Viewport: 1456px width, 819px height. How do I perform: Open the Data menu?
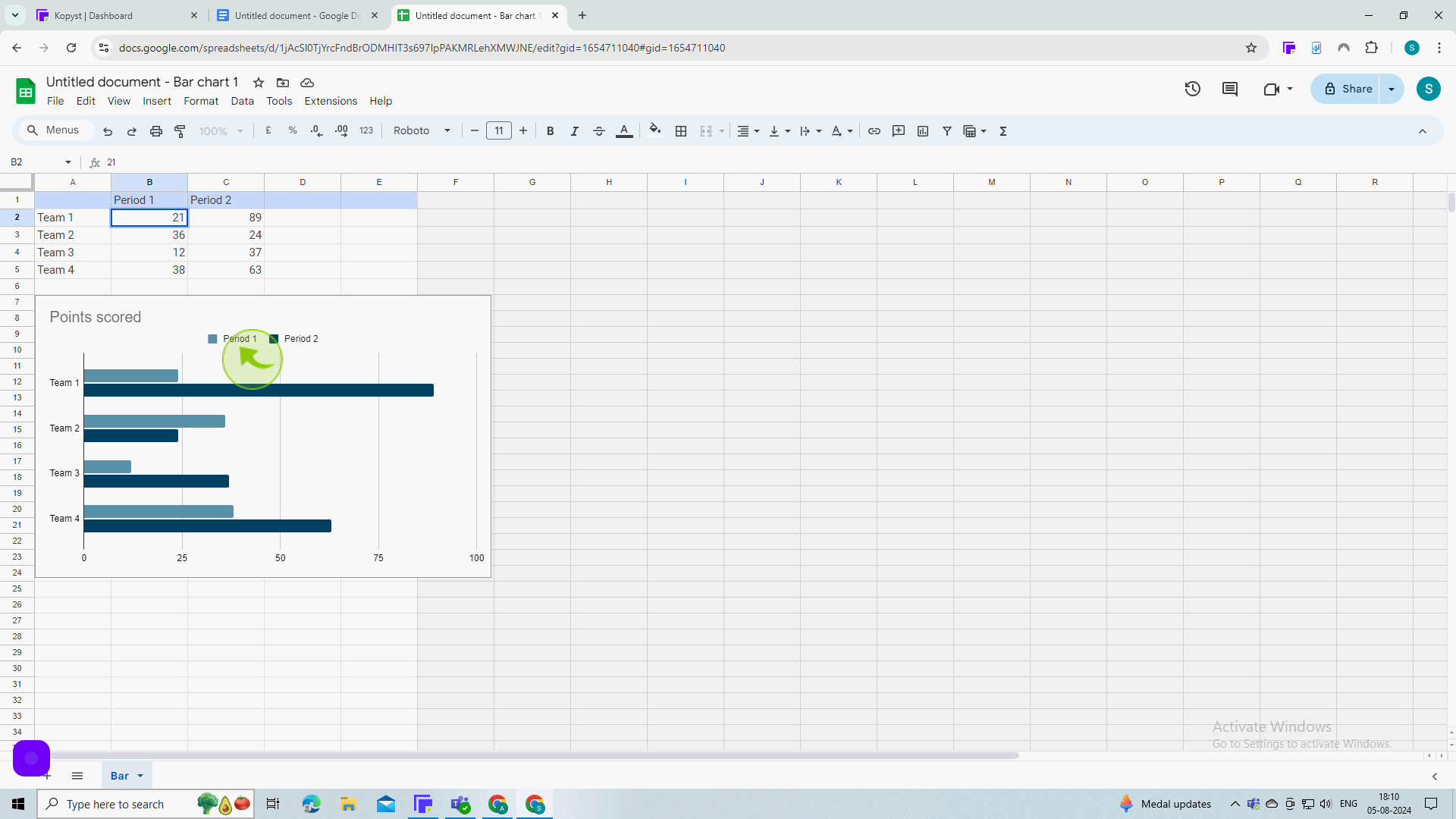pos(243,100)
